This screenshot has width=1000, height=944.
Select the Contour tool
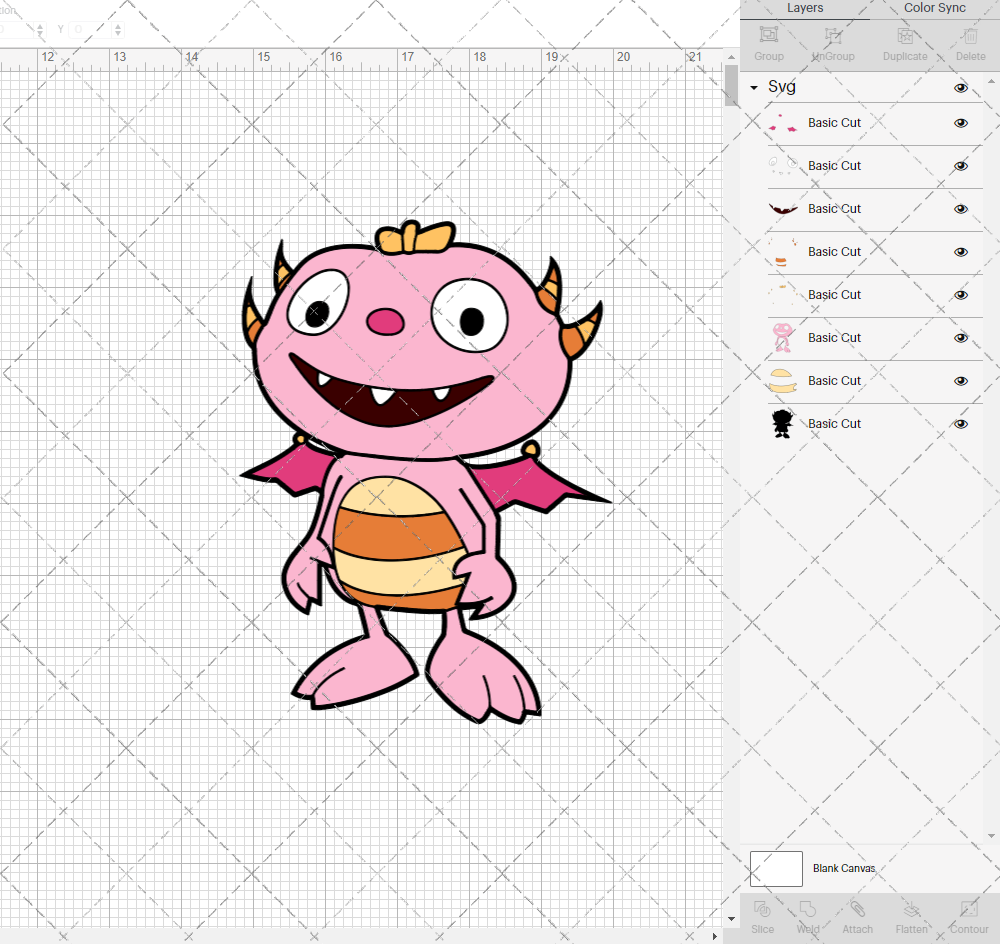pos(969,917)
